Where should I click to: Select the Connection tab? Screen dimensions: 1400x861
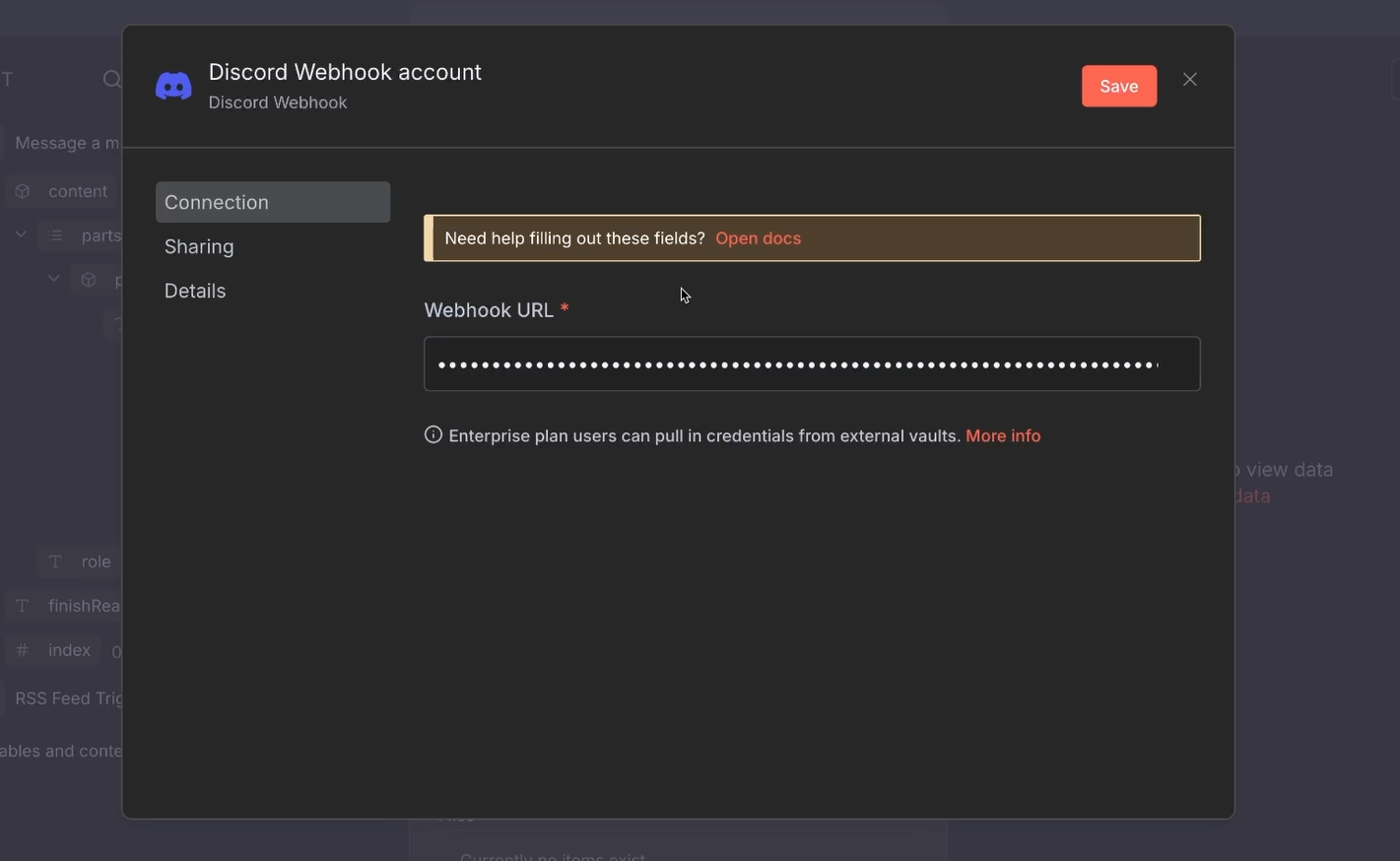[217, 202]
